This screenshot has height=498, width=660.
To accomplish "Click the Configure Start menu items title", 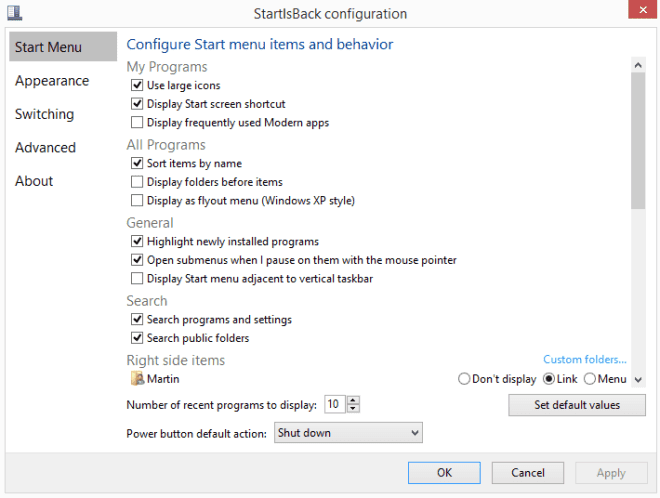I will [x=260, y=44].
